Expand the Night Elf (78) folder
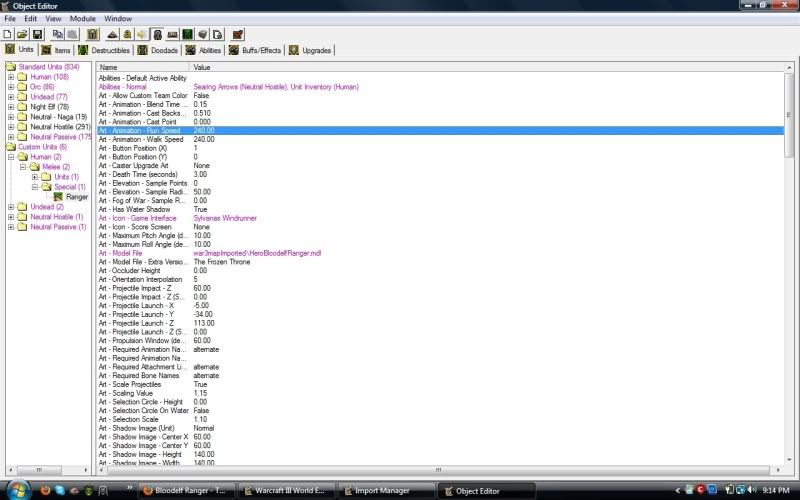Viewport: 800px width, 500px height. tap(11, 107)
